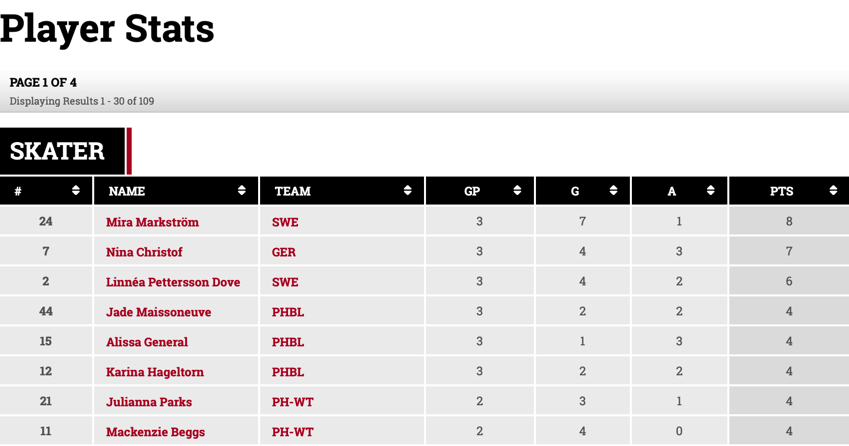Open Nina Christof player link
This screenshot has height=446, width=849.
click(x=144, y=252)
